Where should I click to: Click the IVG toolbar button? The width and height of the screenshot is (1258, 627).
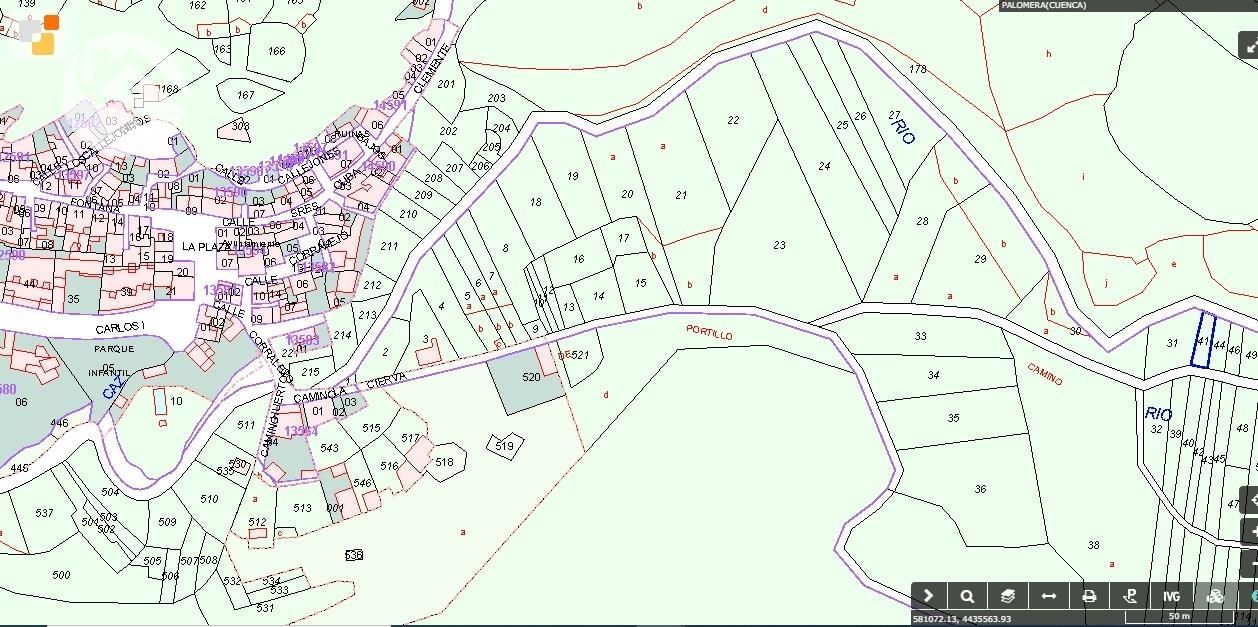click(1171, 596)
